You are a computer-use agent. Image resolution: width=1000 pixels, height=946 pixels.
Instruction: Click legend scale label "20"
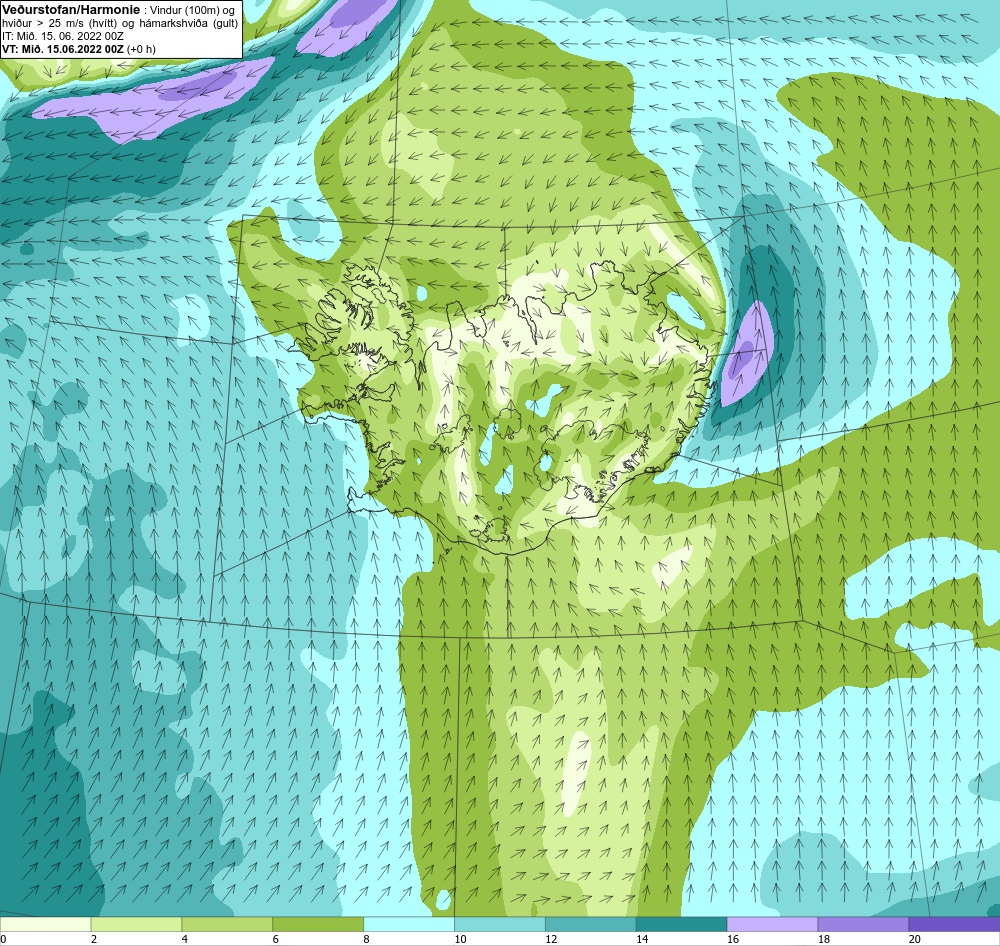(x=915, y=939)
